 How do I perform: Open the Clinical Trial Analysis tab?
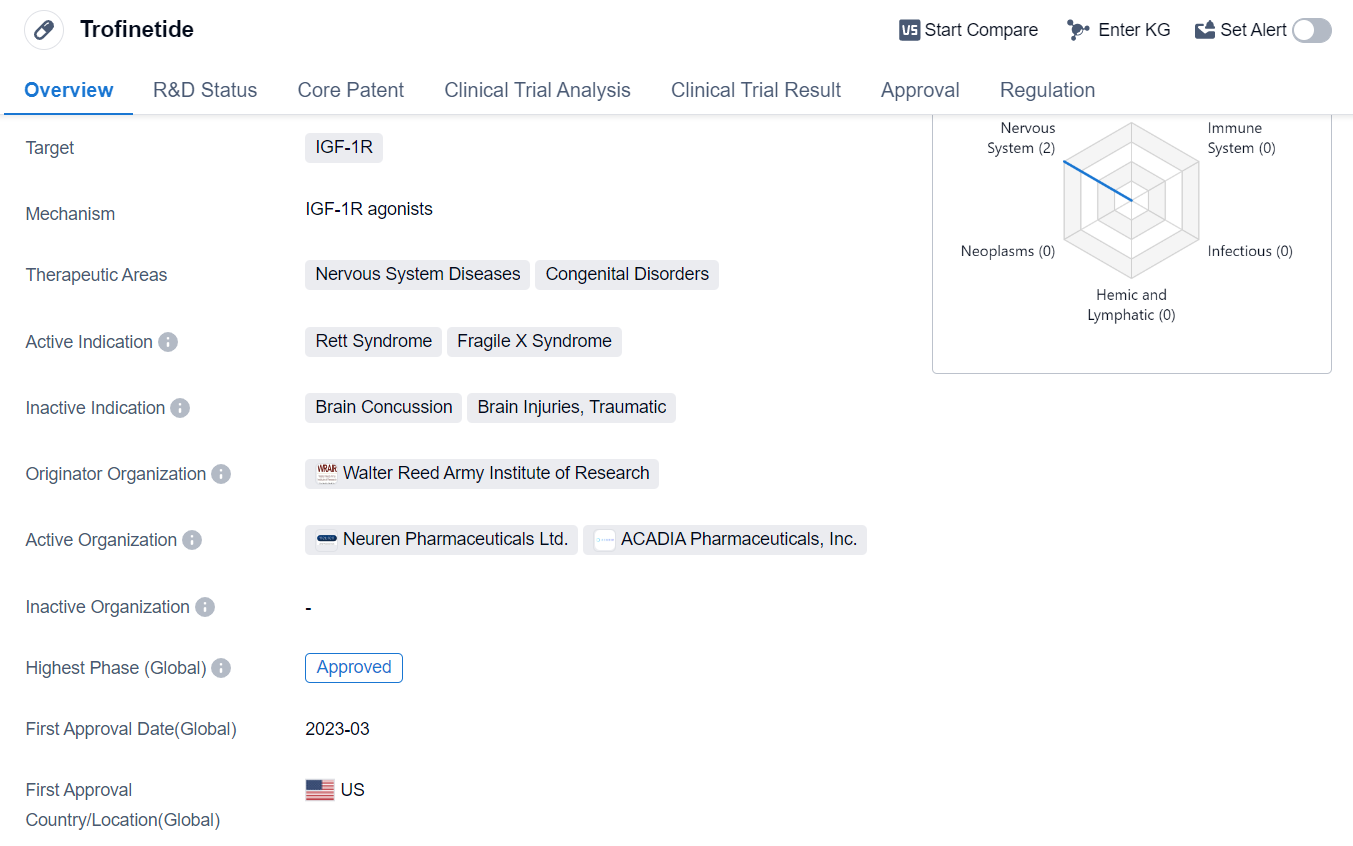point(537,90)
